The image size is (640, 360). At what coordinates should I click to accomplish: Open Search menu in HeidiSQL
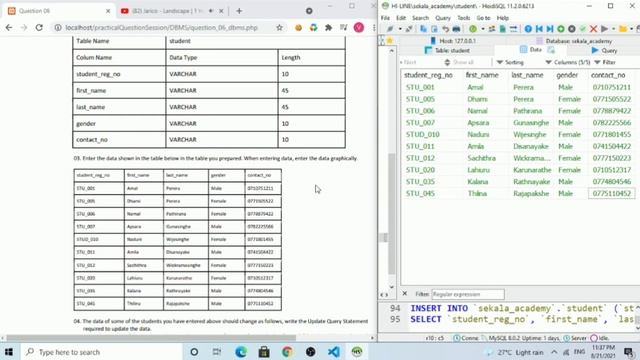[420, 18]
